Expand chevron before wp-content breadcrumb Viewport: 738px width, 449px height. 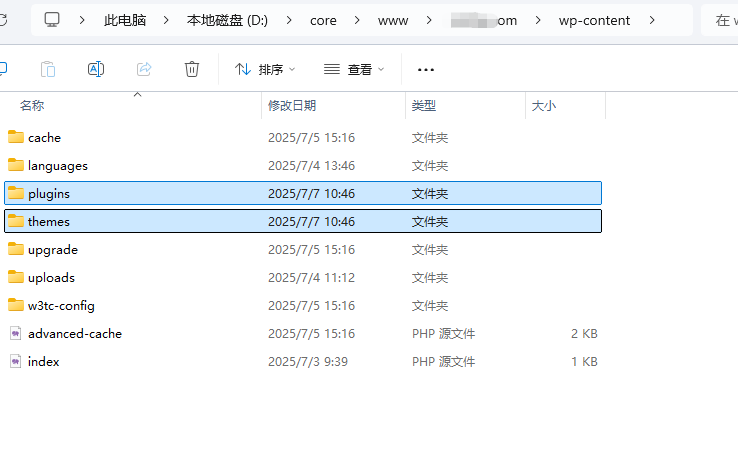click(538, 20)
